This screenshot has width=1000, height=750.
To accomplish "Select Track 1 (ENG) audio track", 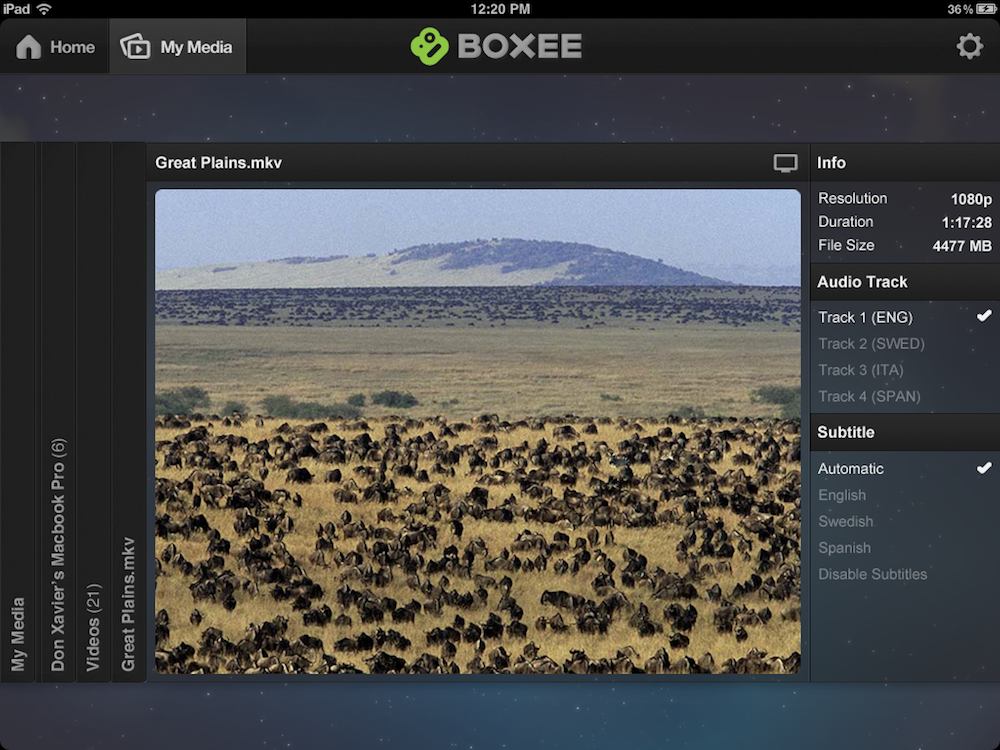I will pos(865,317).
